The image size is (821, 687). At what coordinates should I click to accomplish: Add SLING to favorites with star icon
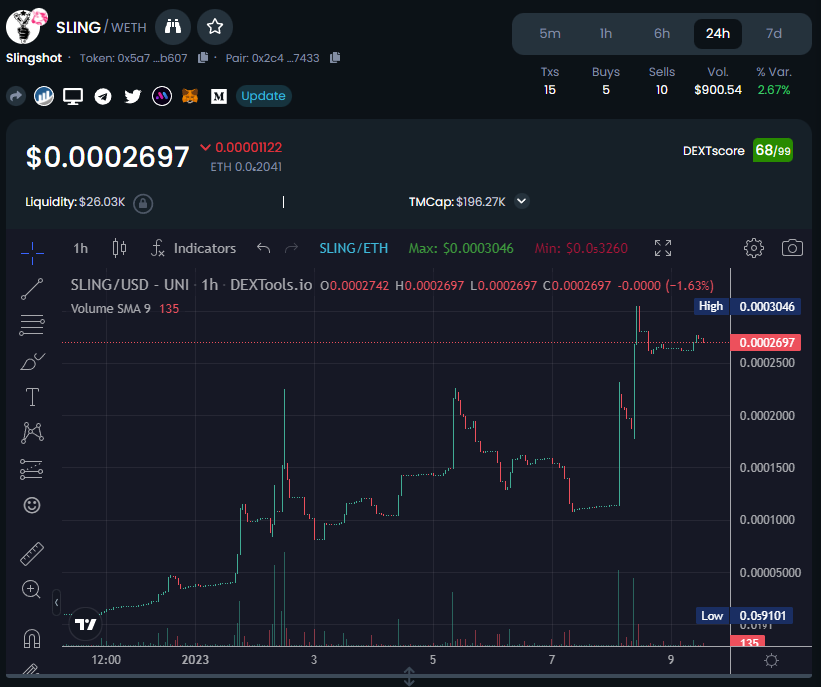pyautogui.click(x=215, y=27)
